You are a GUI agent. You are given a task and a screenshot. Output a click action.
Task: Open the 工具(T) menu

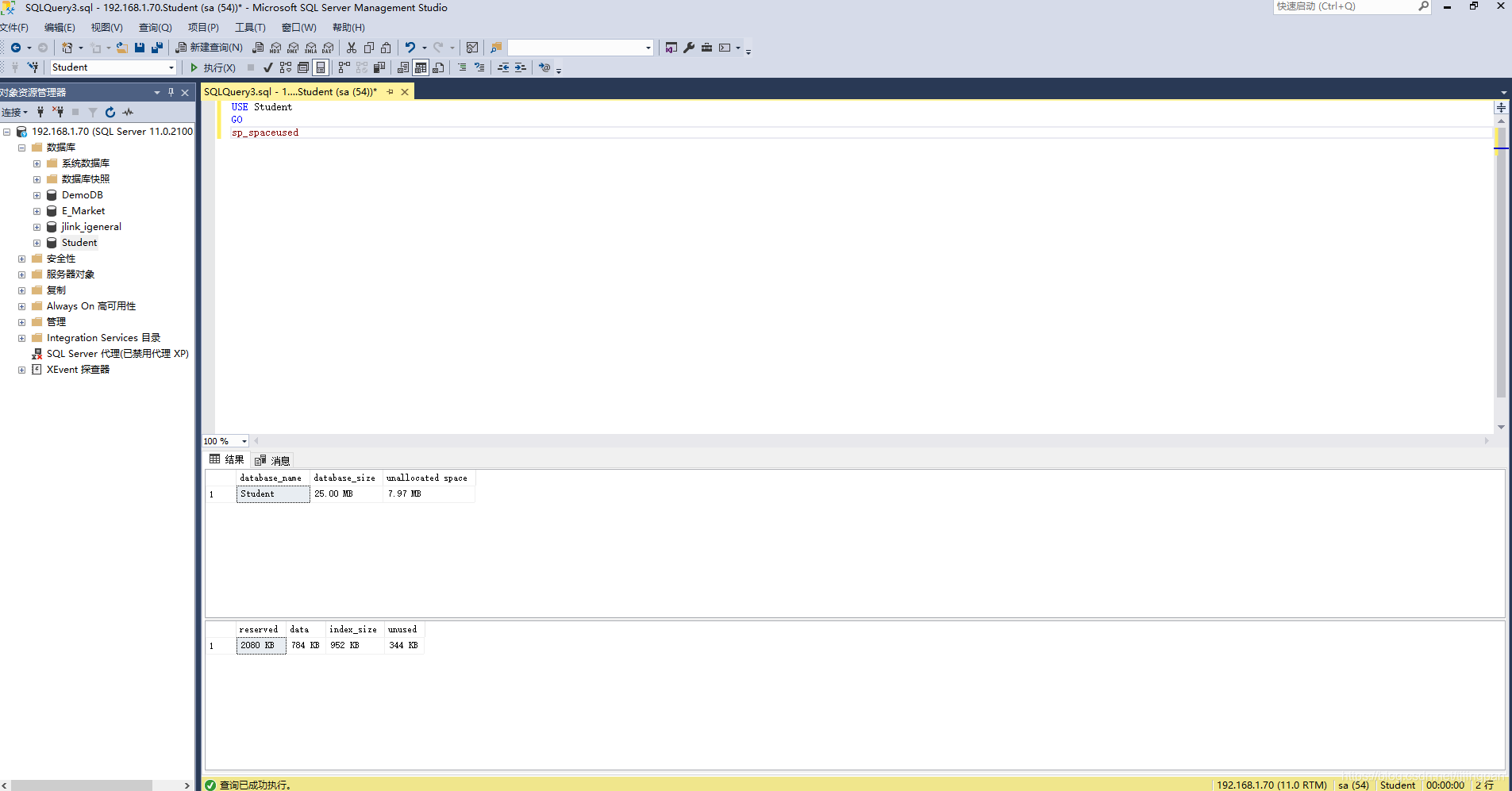[x=250, y=28]
